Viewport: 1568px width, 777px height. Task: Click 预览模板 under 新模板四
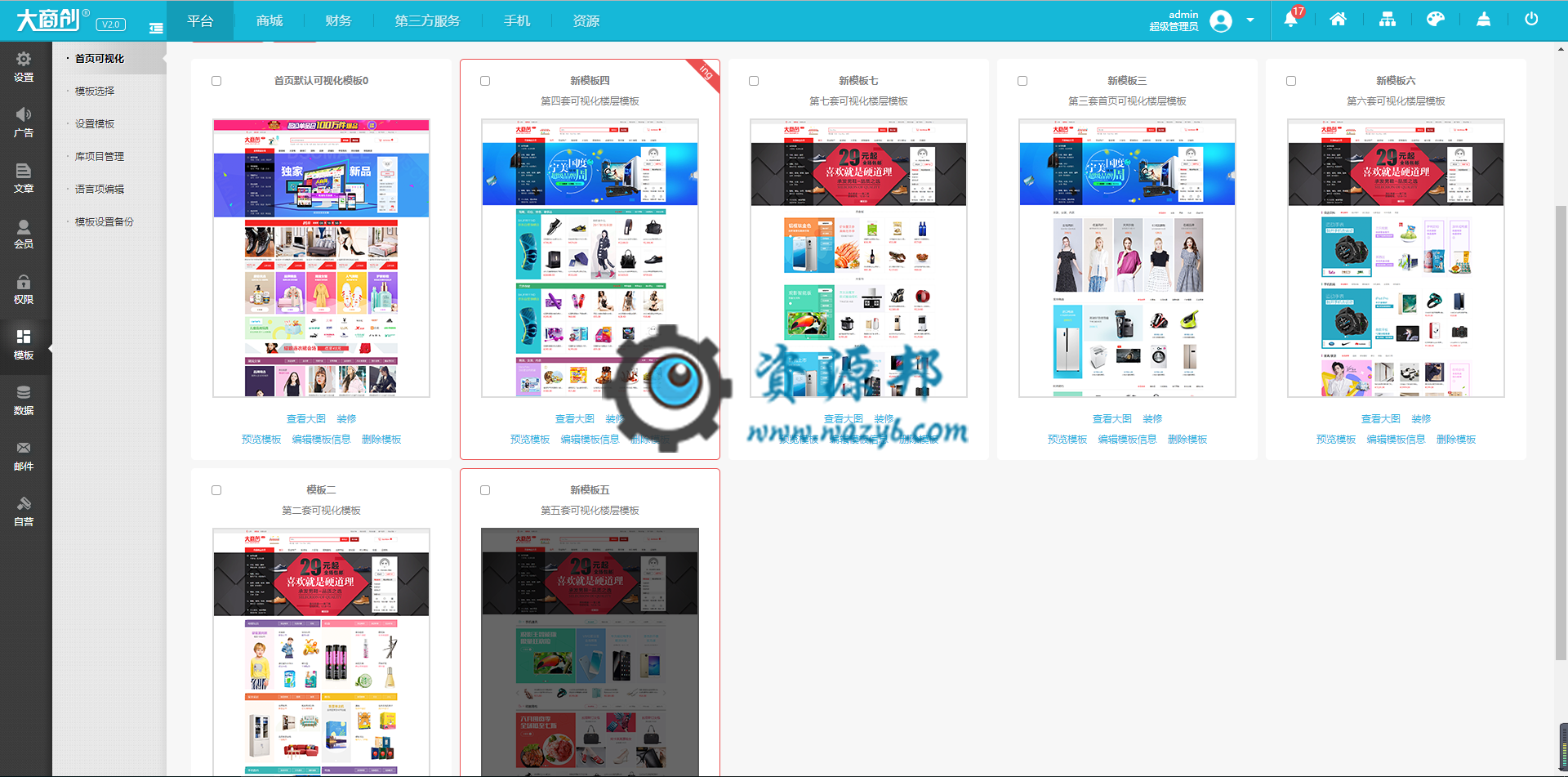coord(530,440)
